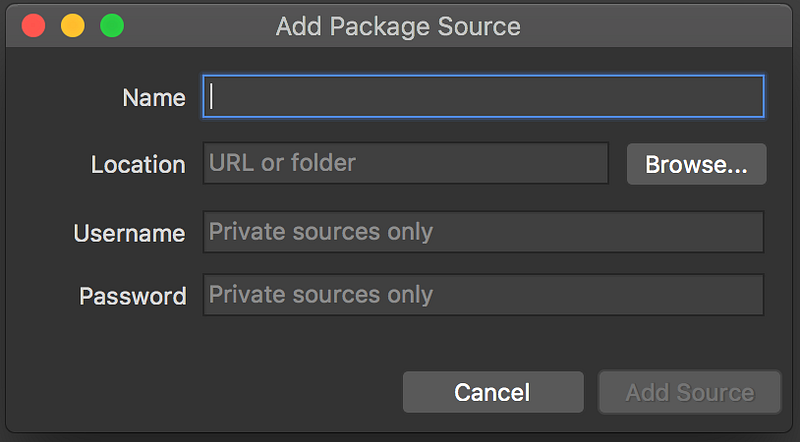Click empty dialog area left of Cancel
Screen dimensions: 800x442
click(200, 390)
